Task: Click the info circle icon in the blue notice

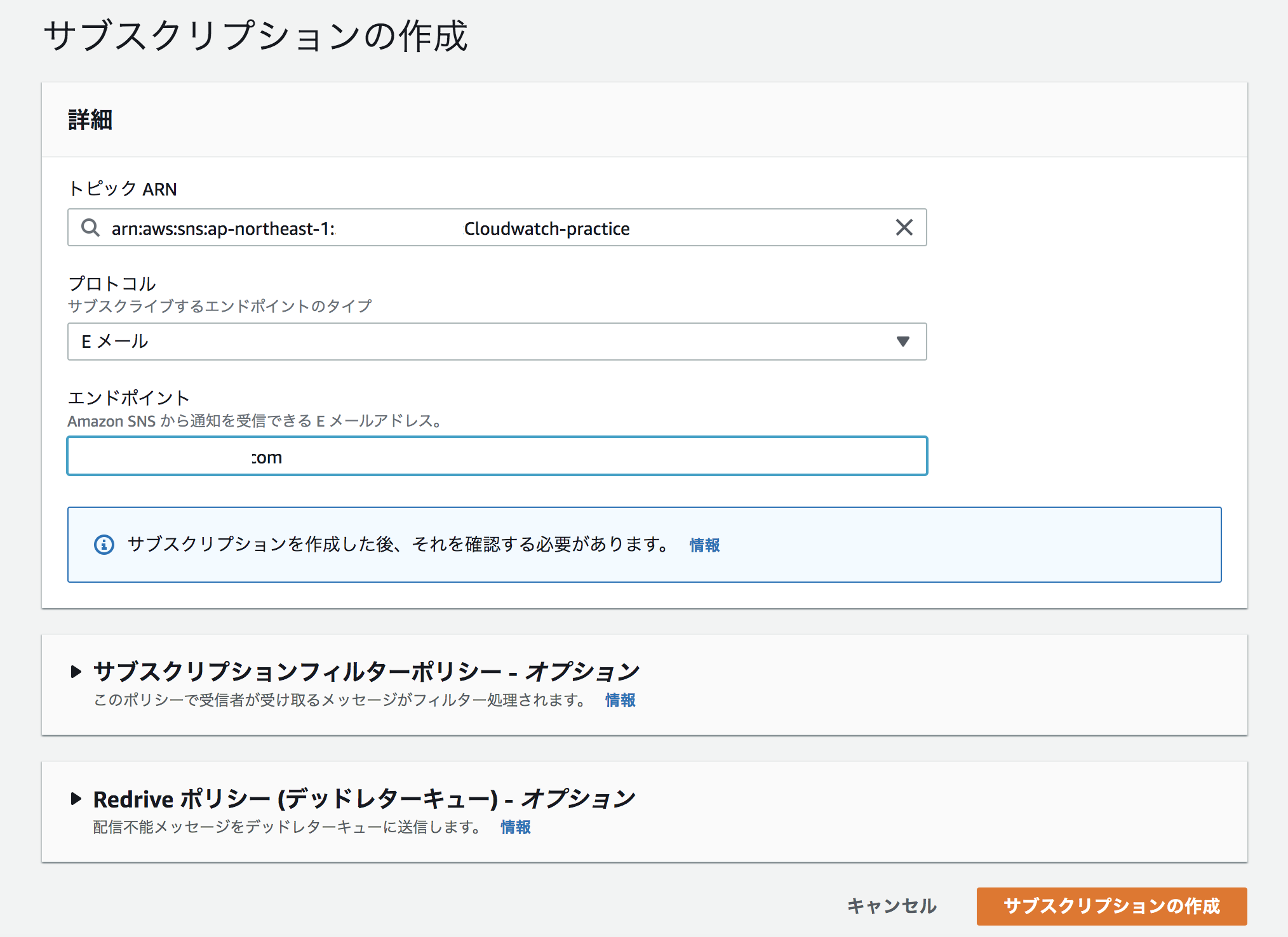Action: (x=104, y=544)
